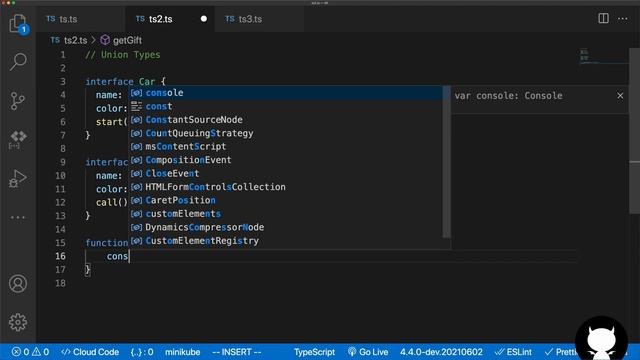
Task: Switch to the ts3.ts tab
Action: pos(259,19)
